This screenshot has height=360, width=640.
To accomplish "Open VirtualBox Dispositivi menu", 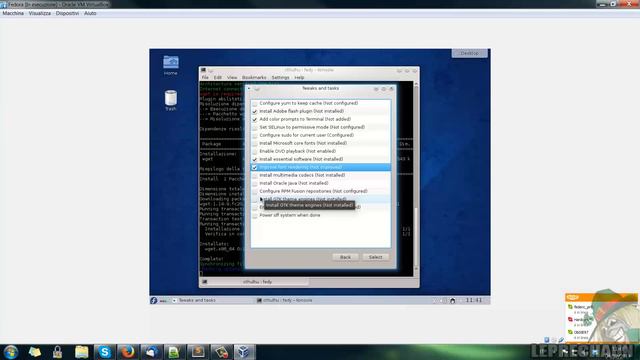I will pos(67,13).
